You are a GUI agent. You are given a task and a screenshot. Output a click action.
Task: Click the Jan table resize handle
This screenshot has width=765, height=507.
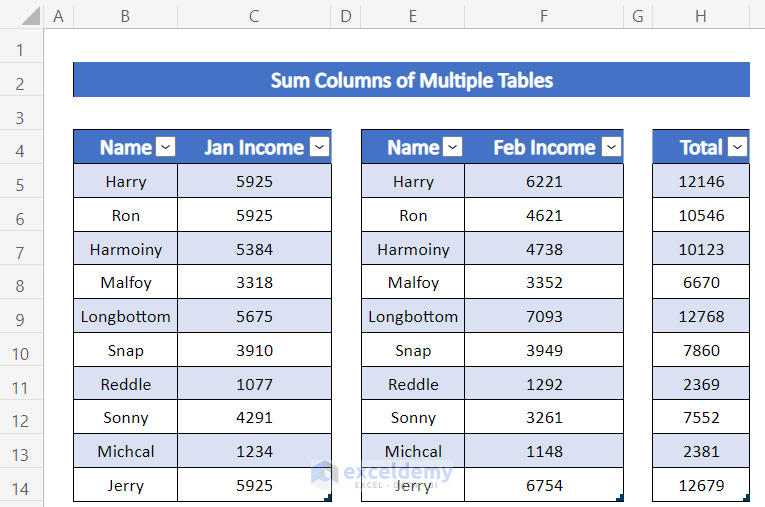328,498
